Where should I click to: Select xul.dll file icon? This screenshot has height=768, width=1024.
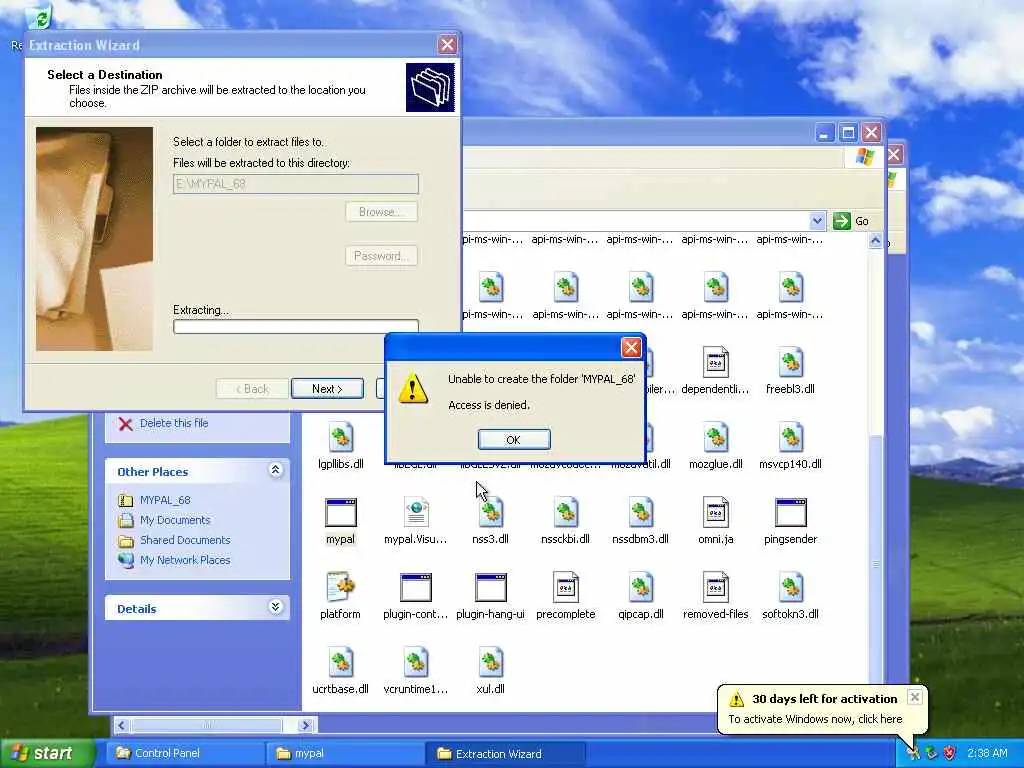[x=490, y=663]
